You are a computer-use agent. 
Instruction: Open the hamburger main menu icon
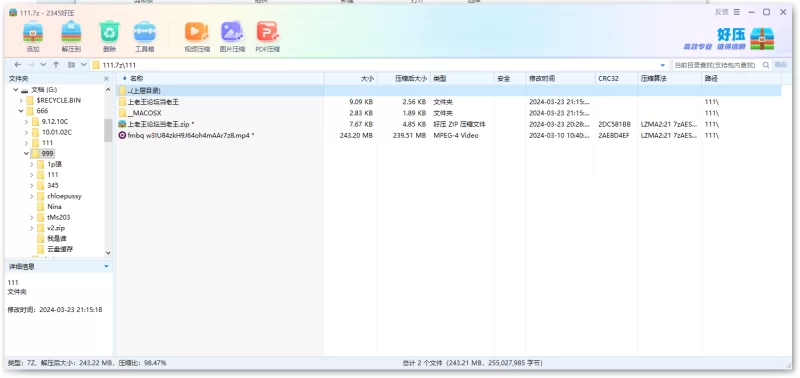point(737,12)
